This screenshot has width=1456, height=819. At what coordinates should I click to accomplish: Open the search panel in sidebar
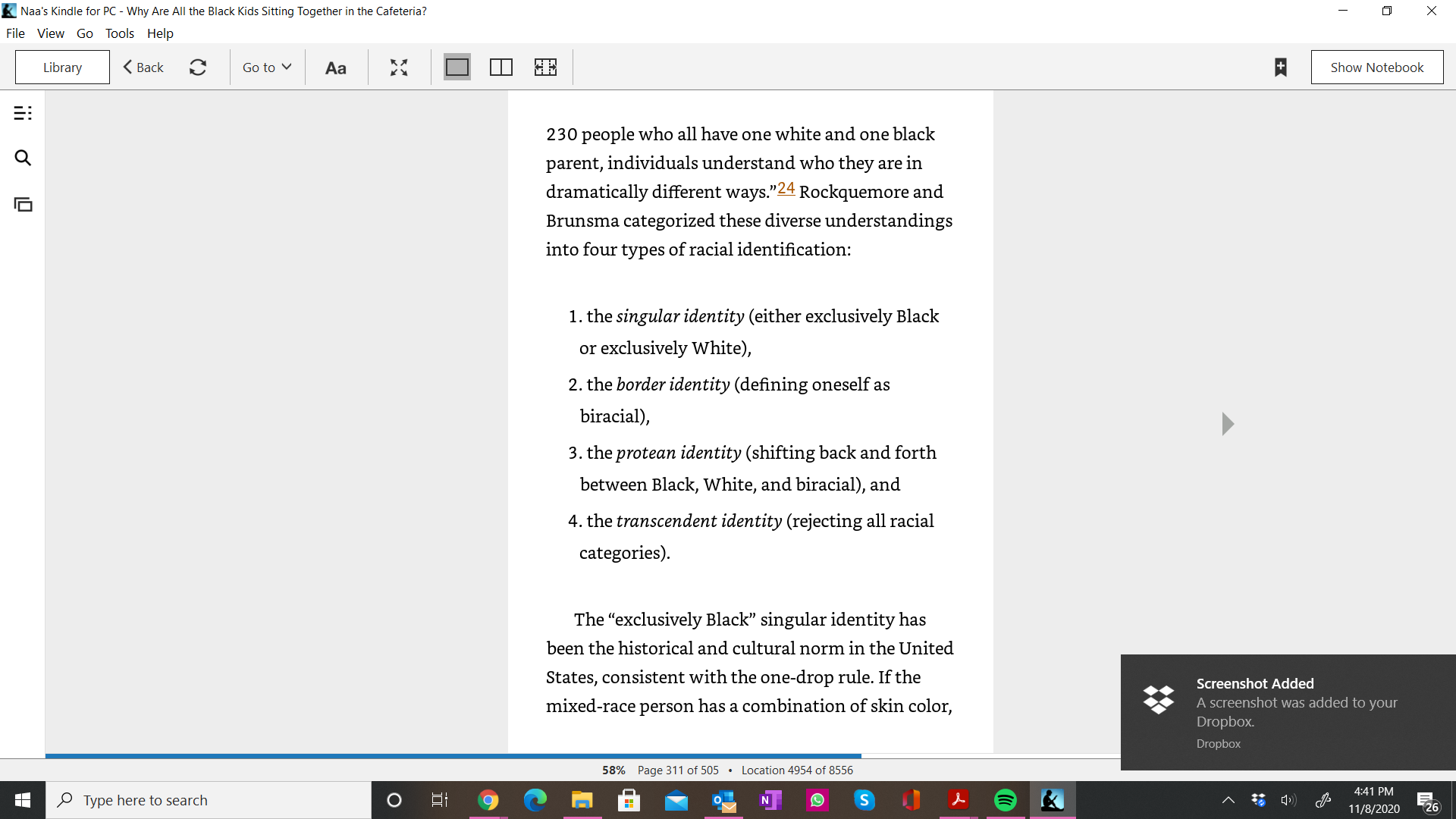pyautogui.click(x=23, y=158)
